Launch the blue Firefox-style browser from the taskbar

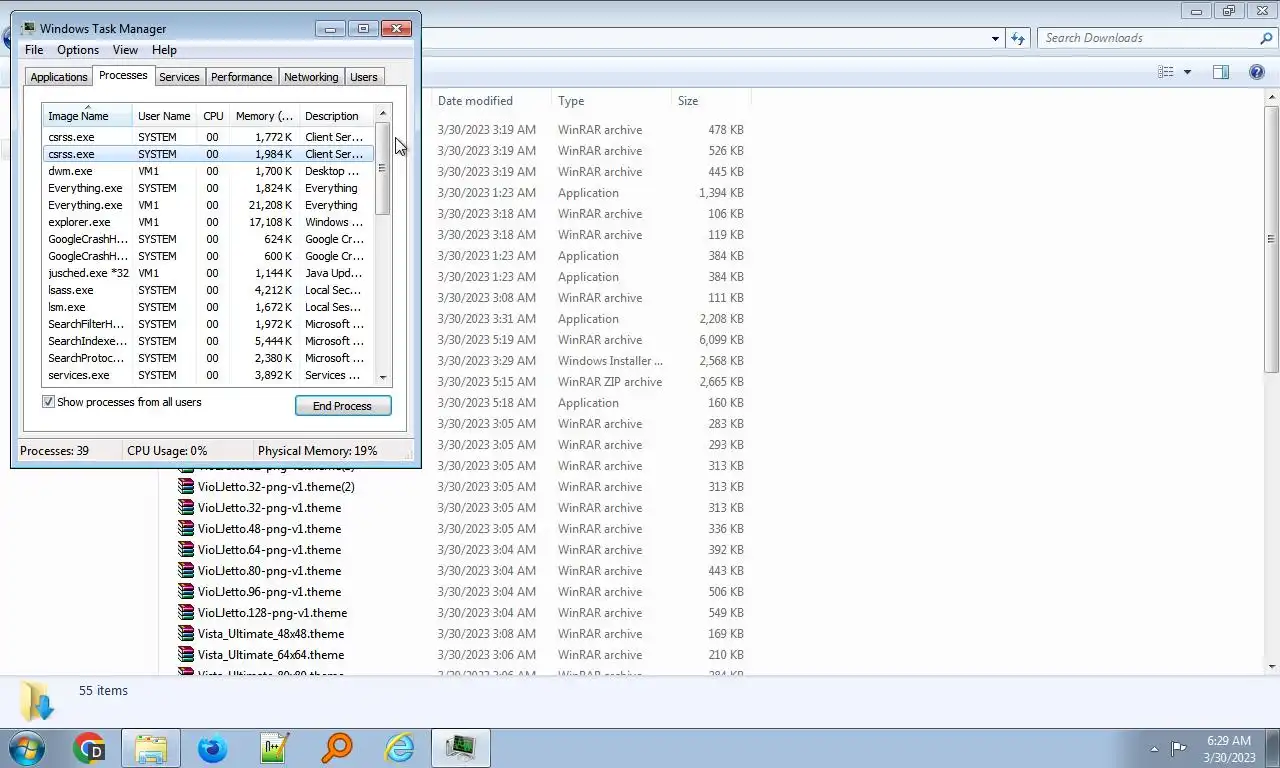(212, 748)
